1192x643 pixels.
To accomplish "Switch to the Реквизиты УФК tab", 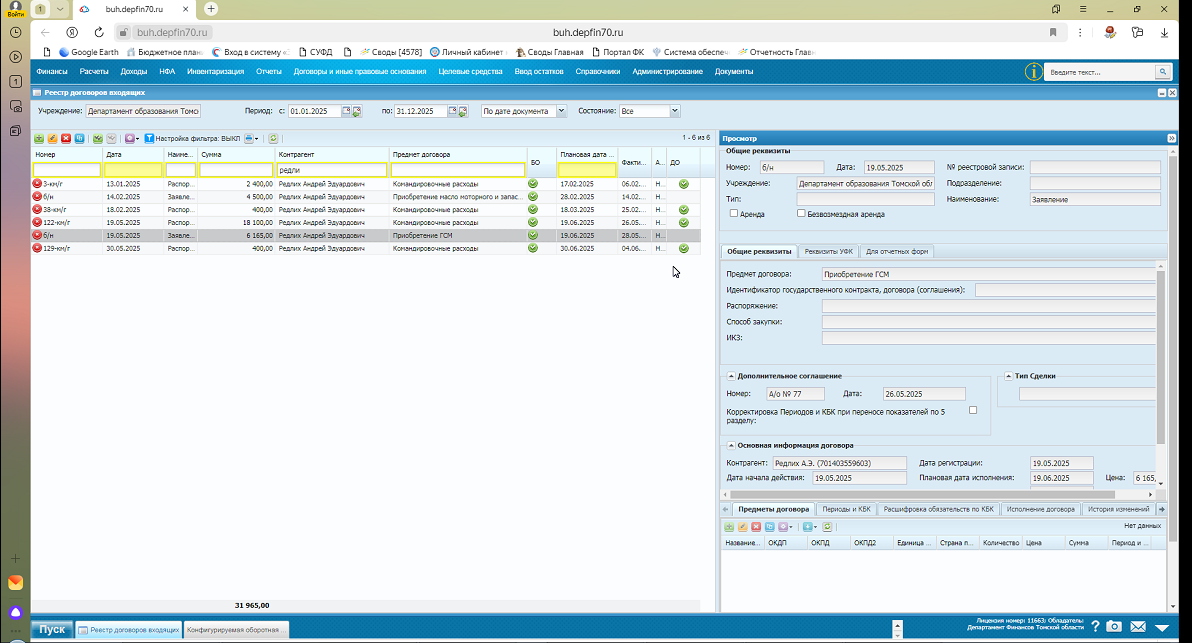I will pyautogui.click(x=829, y=252).
